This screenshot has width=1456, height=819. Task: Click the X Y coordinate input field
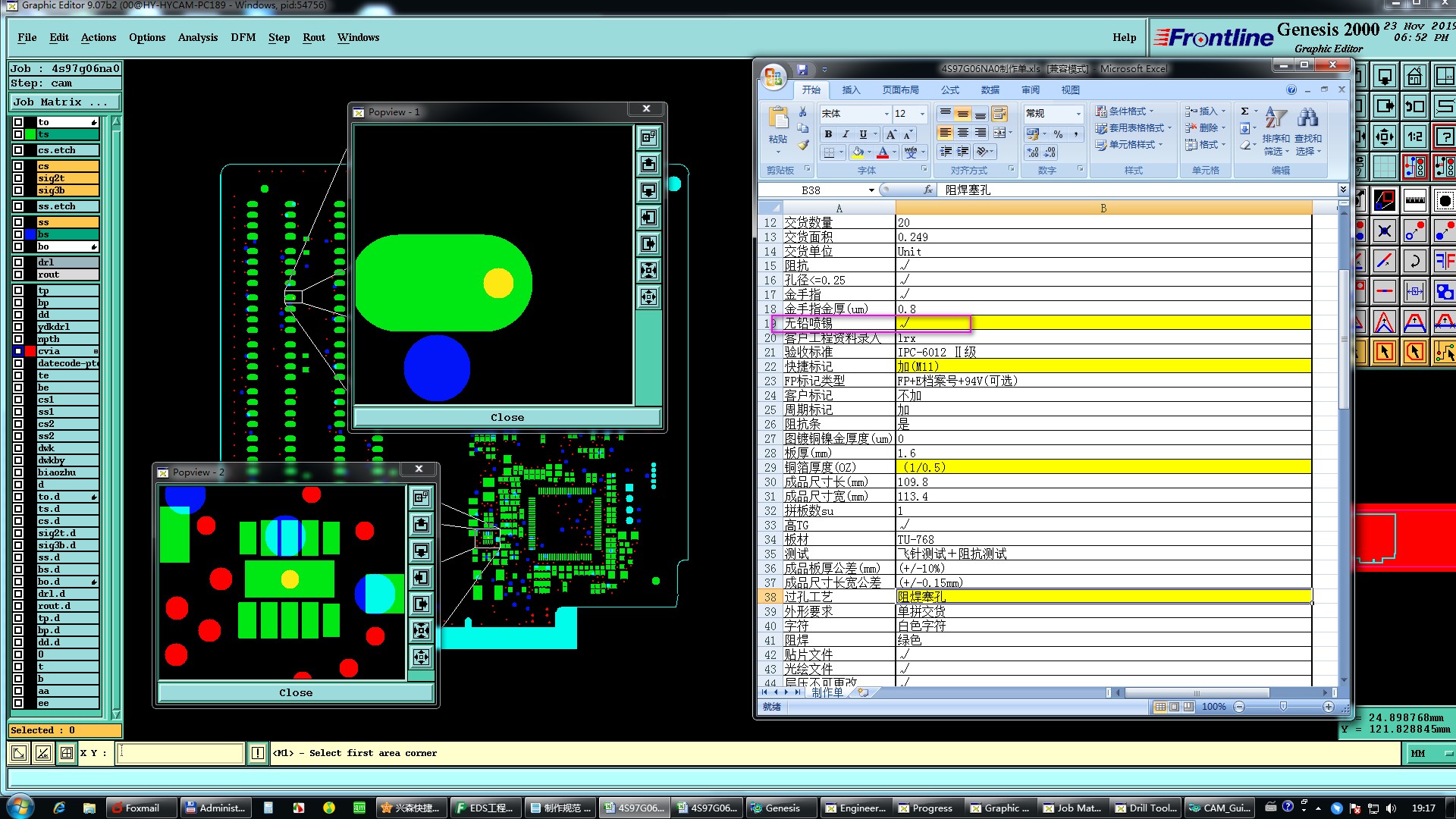click(180, 753)
